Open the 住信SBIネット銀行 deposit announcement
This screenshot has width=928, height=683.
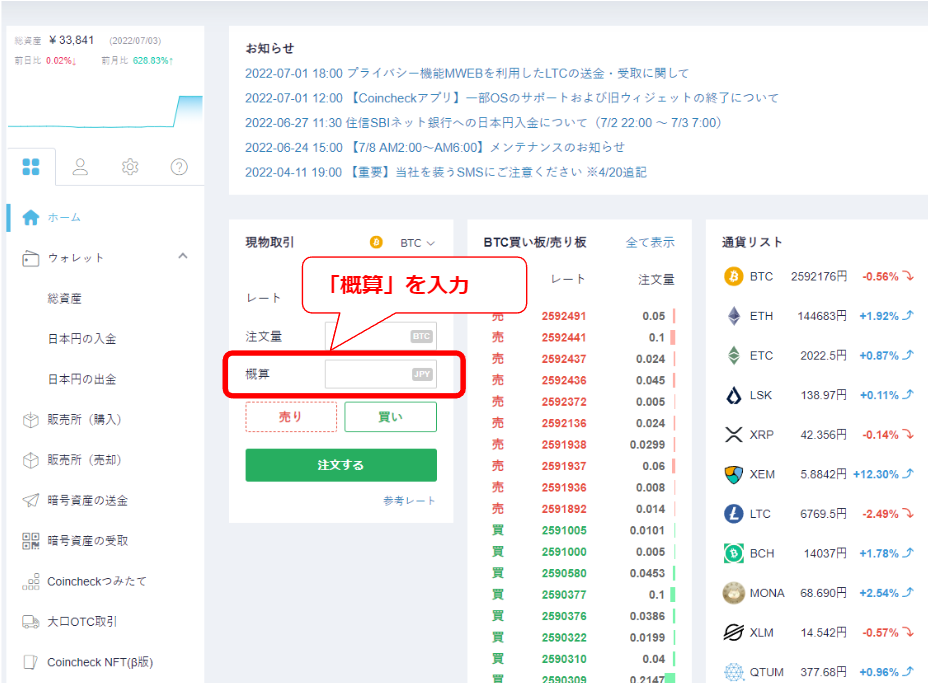click(x=483, y=123)
